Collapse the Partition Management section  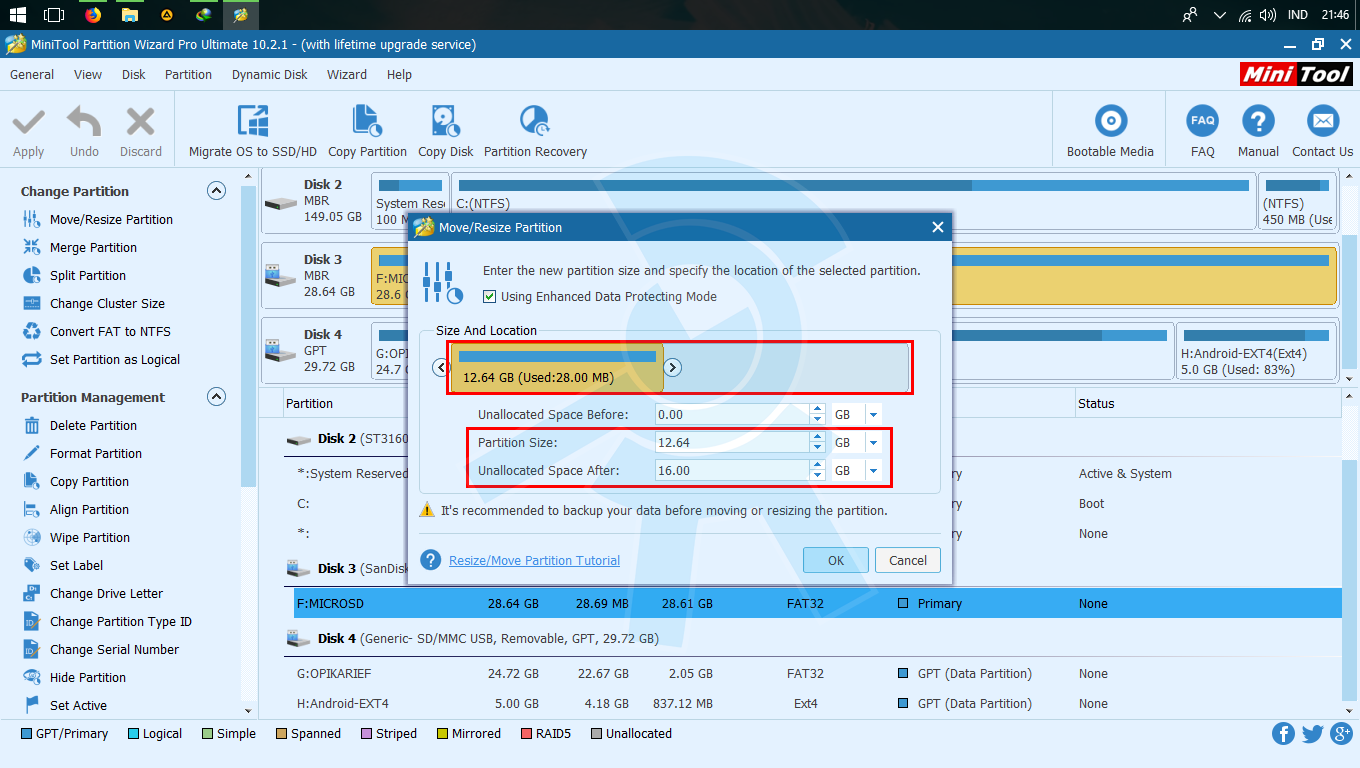[216, 397]
